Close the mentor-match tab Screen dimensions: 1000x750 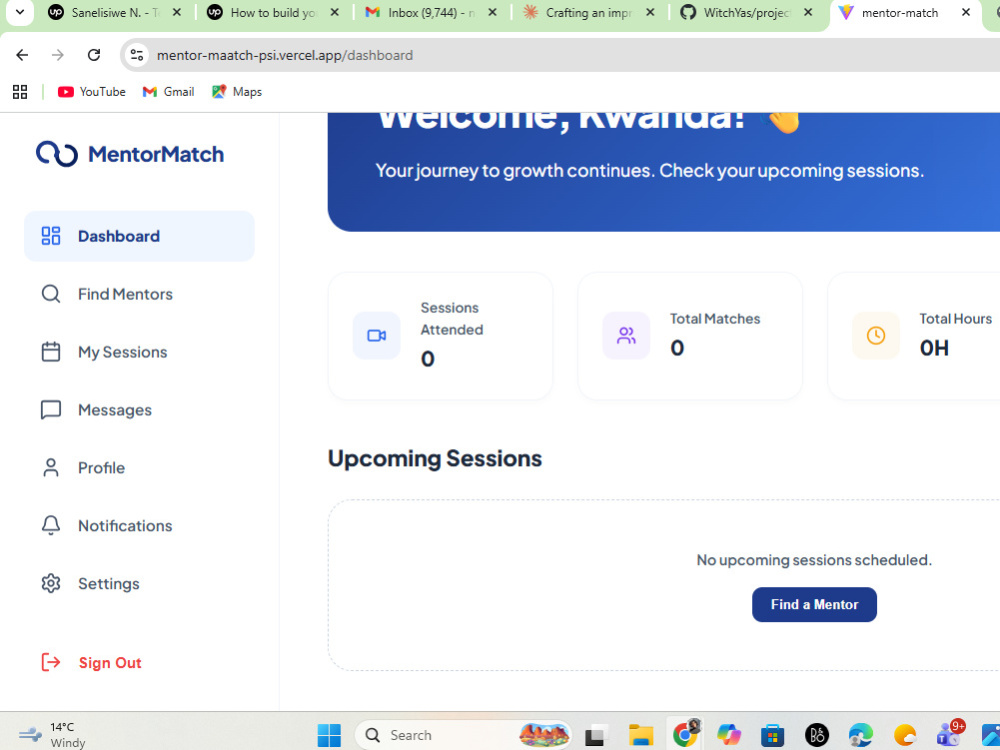click(x=966, y=12)
